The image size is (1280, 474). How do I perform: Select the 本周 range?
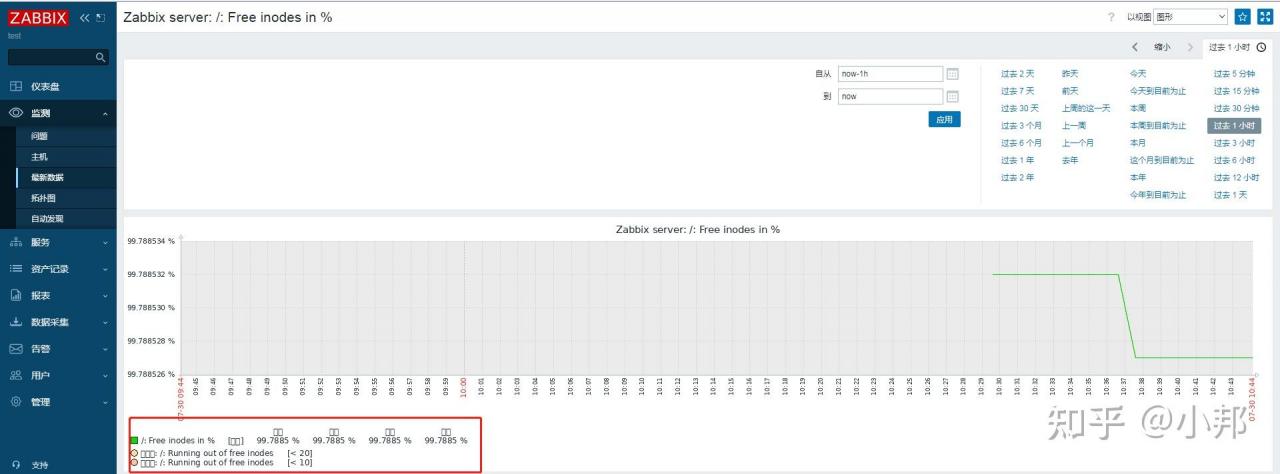click(1138, 108)
